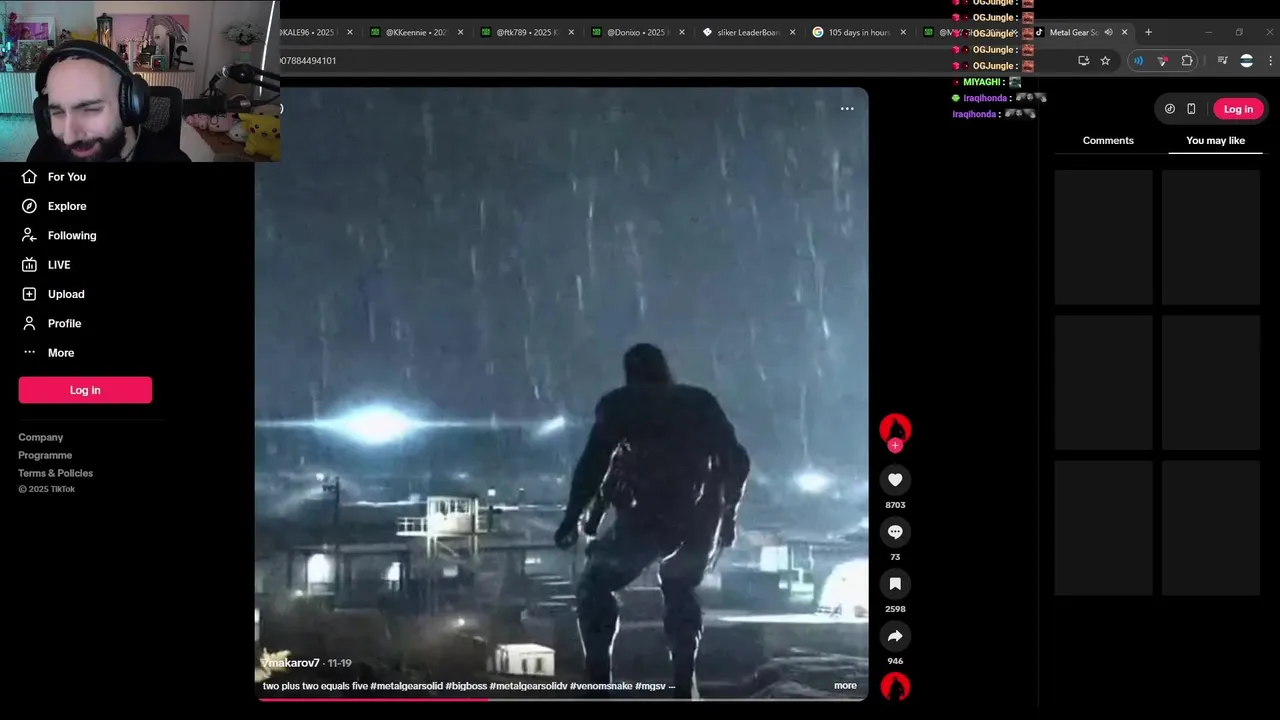This screenshot has height=720, width=1280.
Task: Switch to the Comments tab
Action: click(x=1108, y=141)
